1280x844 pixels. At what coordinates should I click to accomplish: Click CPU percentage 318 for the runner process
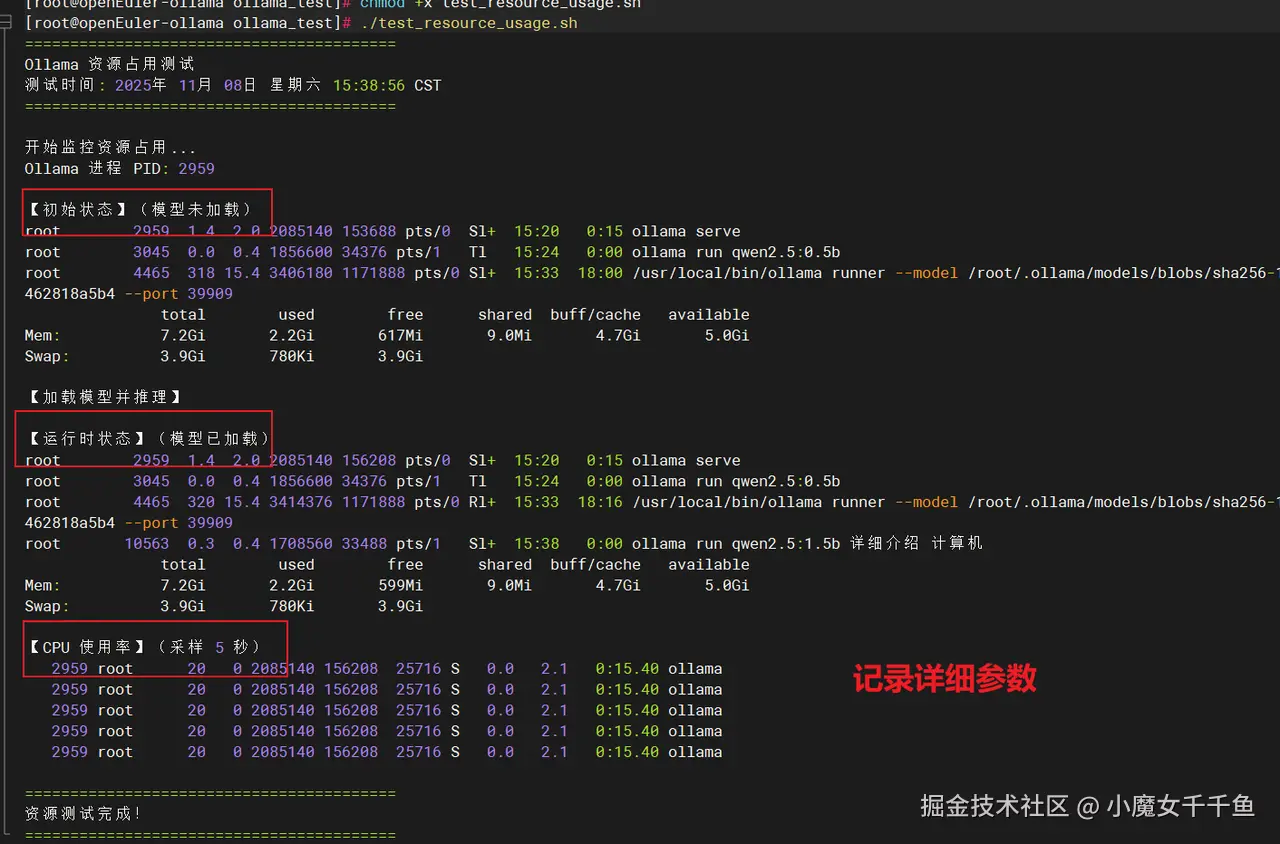click(x=201, y=273)
